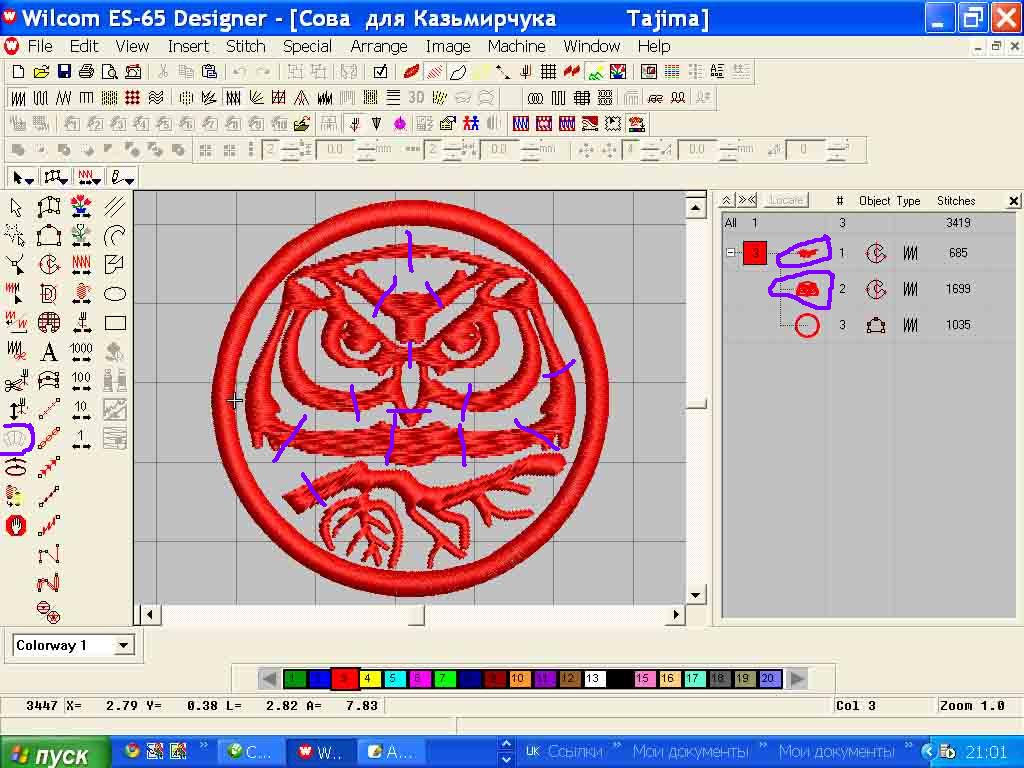Select object 3 circle in object list
The image size is (1024, 768).
[x=807, y=325]
